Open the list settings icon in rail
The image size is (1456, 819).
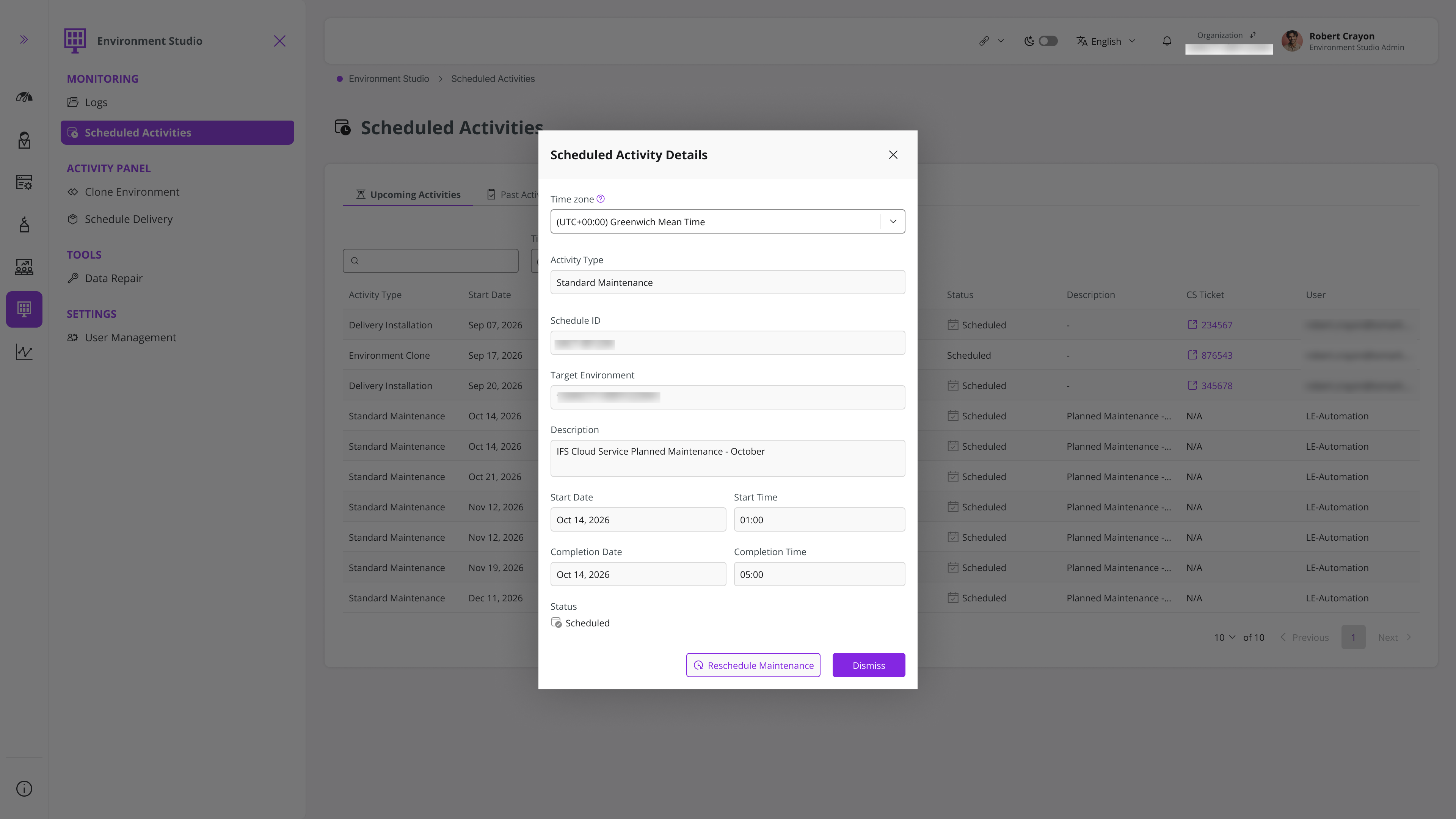pos(24,182)
